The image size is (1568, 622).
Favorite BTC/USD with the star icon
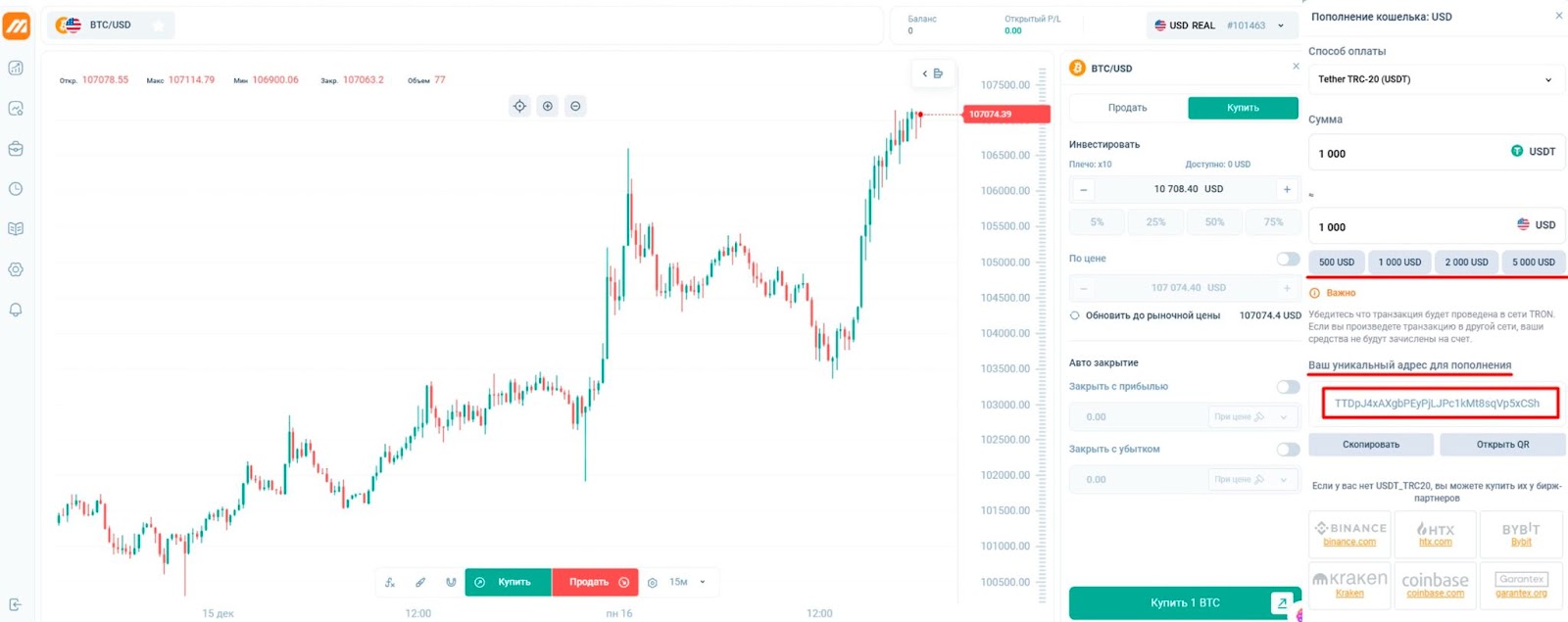(x=158, y=25)
